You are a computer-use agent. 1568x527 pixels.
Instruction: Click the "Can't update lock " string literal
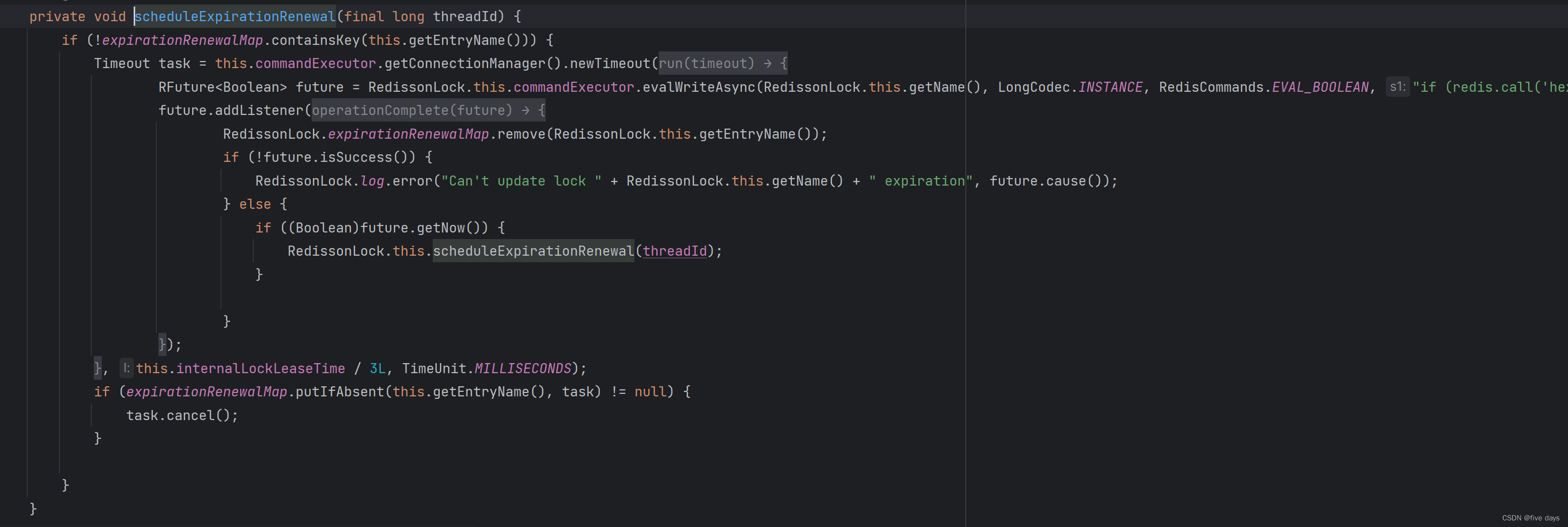521,181
